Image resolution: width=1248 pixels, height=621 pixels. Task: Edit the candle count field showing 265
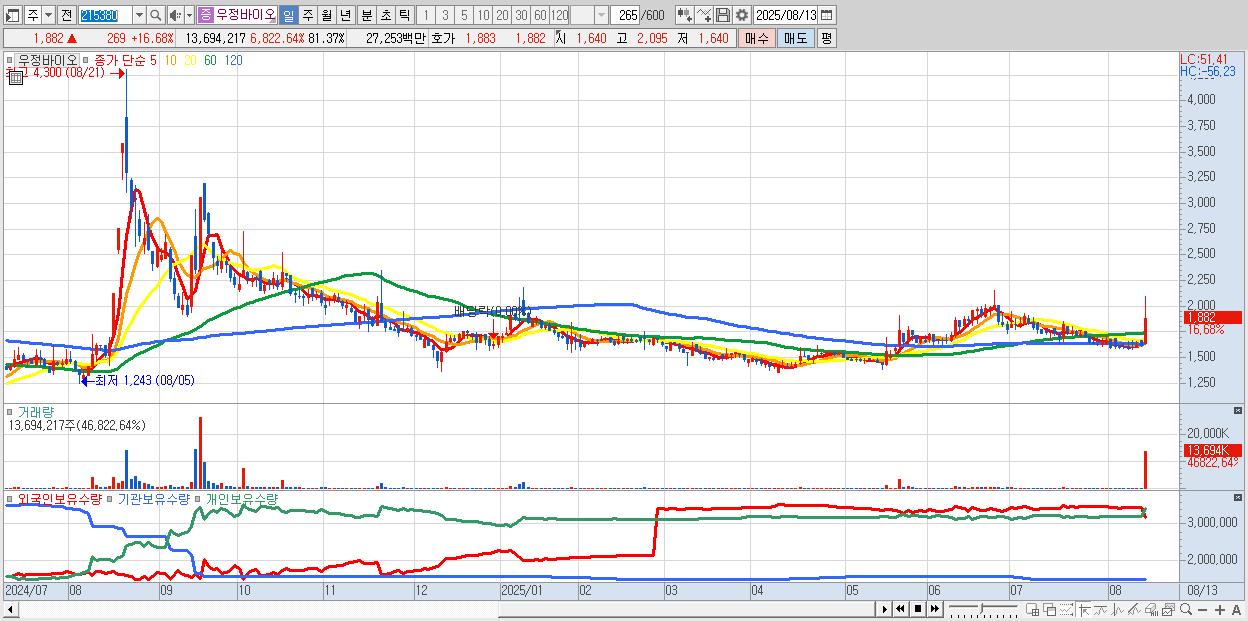click(626, 15)
